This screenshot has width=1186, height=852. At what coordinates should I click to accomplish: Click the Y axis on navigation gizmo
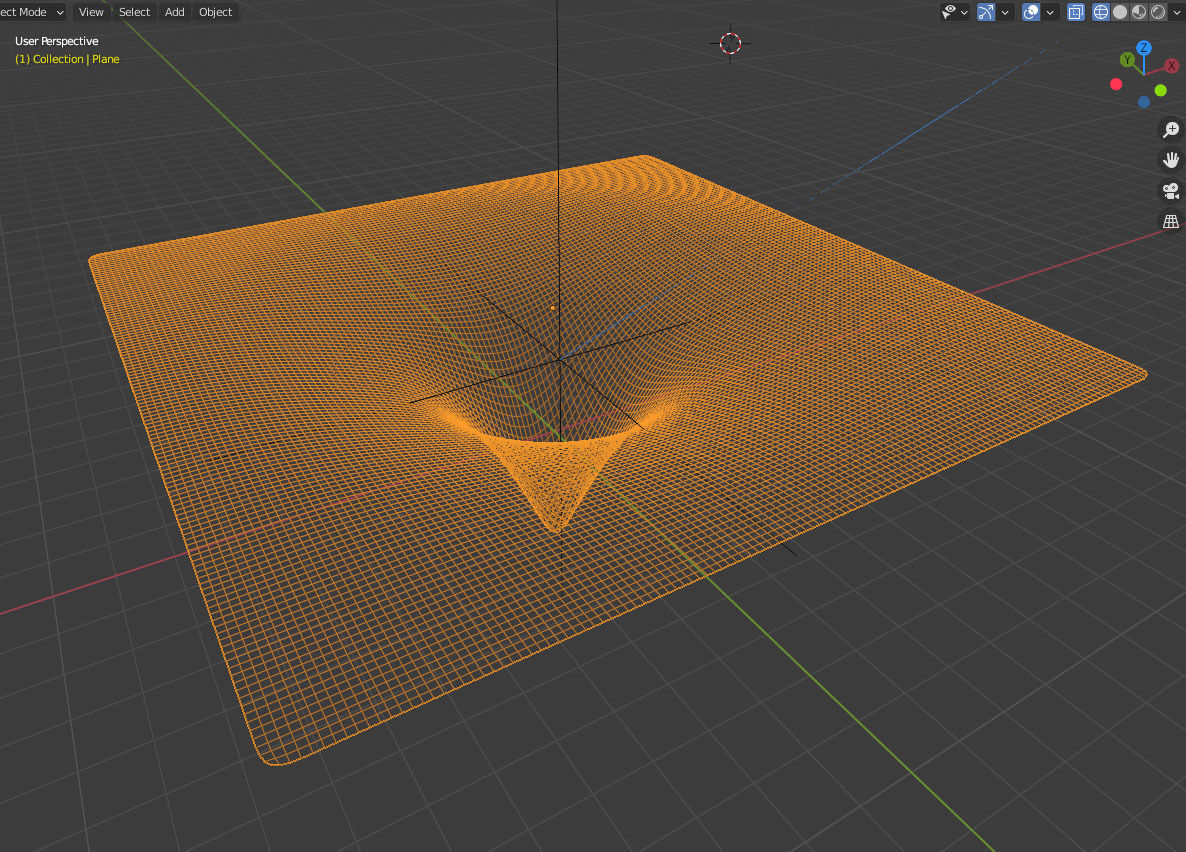[x=1127, y=60]
